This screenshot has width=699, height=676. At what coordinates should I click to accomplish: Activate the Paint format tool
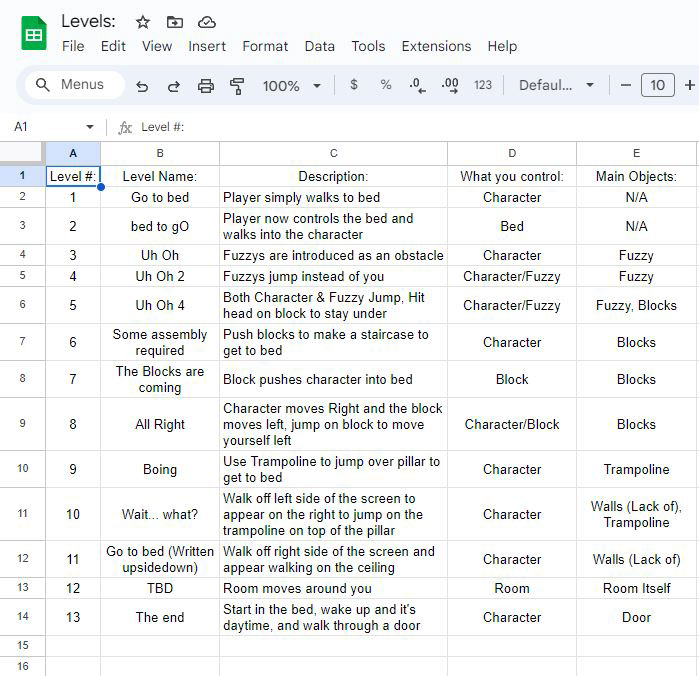point(237,85)
